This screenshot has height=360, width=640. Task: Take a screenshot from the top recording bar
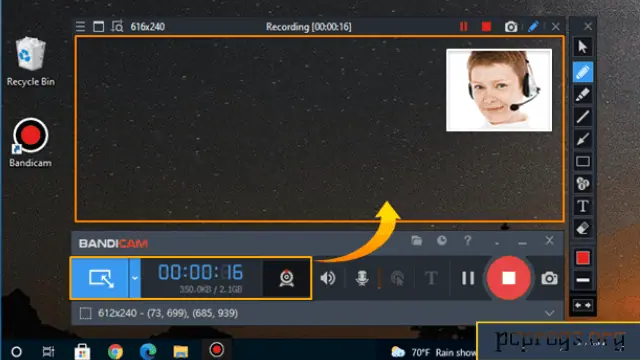511,27
